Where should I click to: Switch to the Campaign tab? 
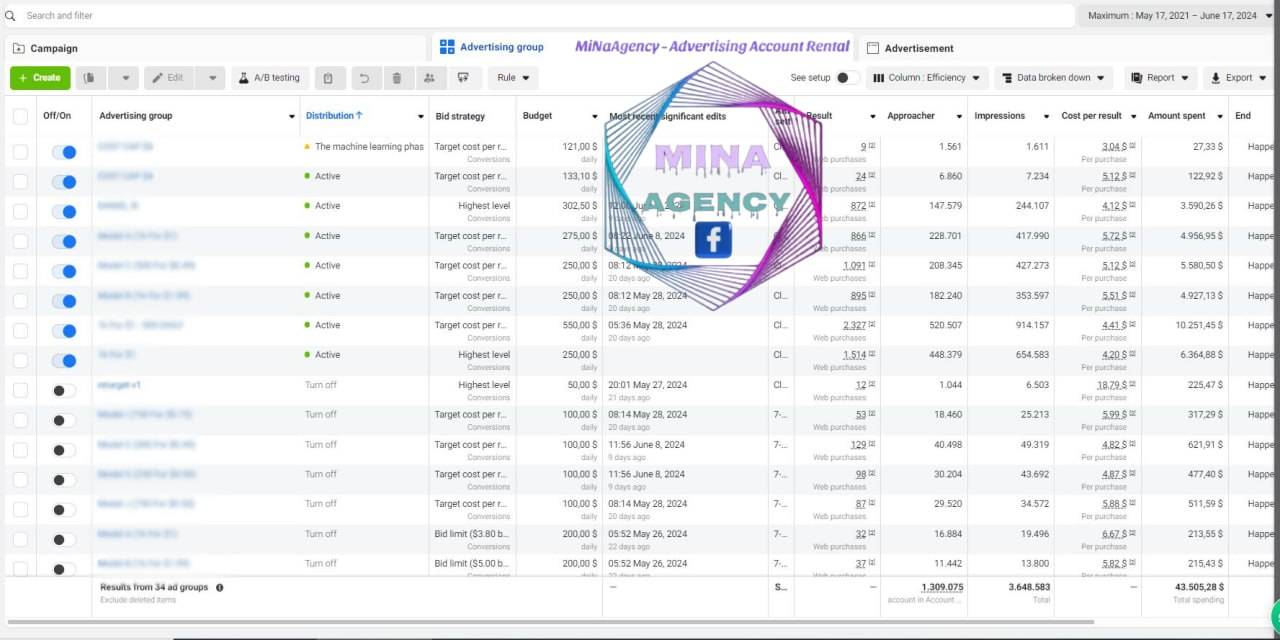pyautogui.click(x=216, y=48)
